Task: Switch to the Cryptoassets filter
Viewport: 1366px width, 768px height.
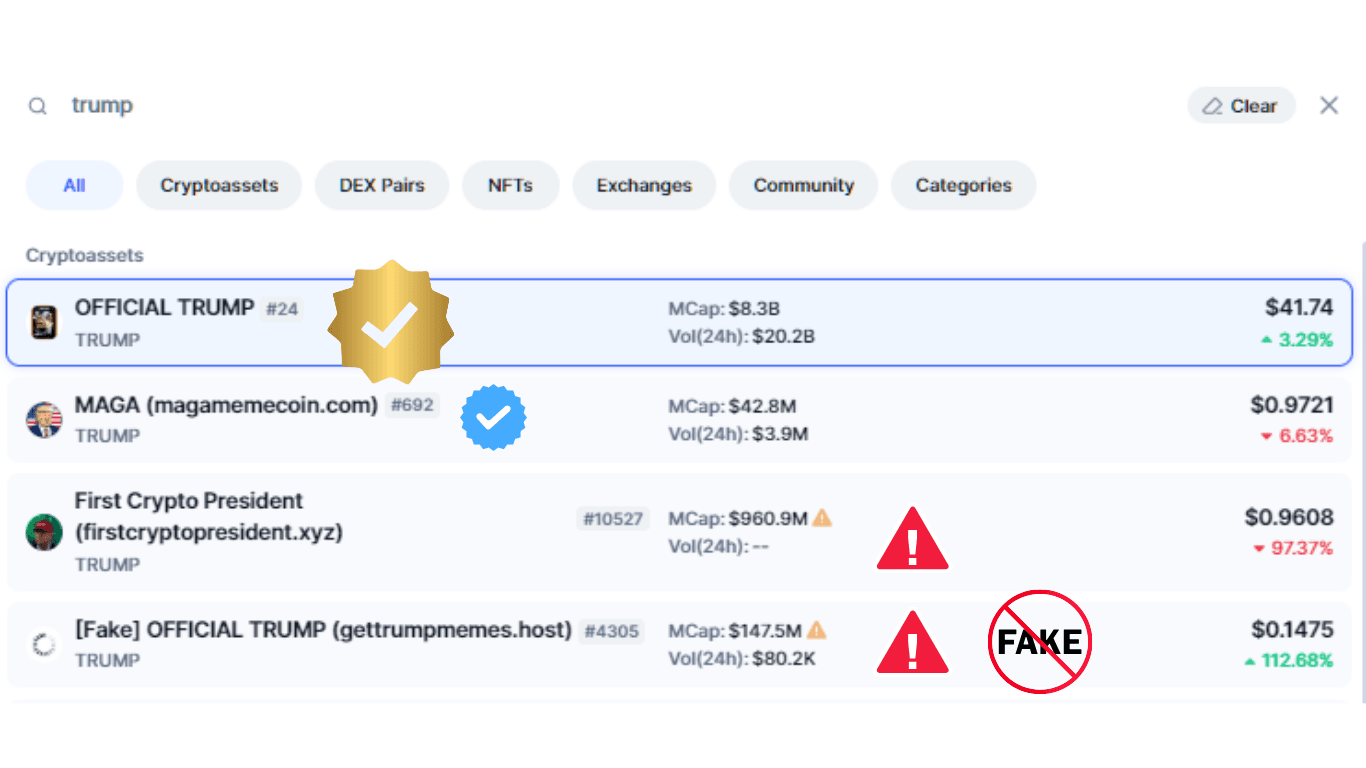Action: tap(219, 185)
